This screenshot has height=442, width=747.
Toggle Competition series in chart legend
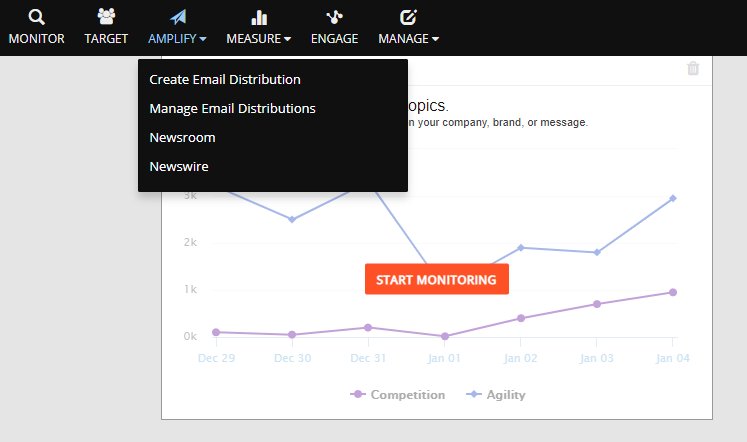pos(398,394)
